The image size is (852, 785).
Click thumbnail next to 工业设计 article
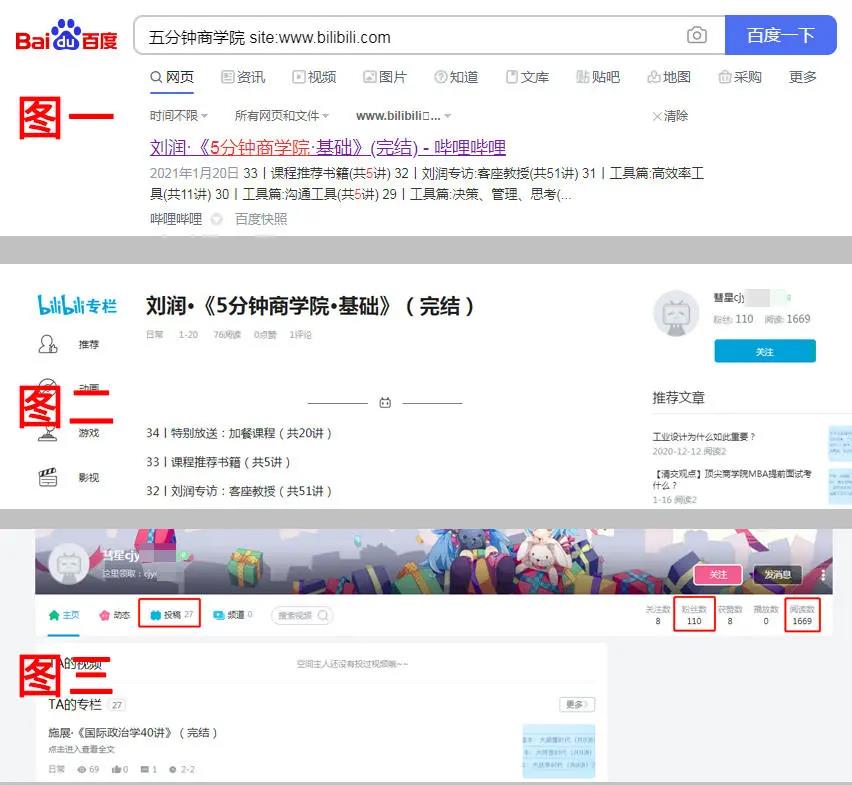tap(840, 443)
